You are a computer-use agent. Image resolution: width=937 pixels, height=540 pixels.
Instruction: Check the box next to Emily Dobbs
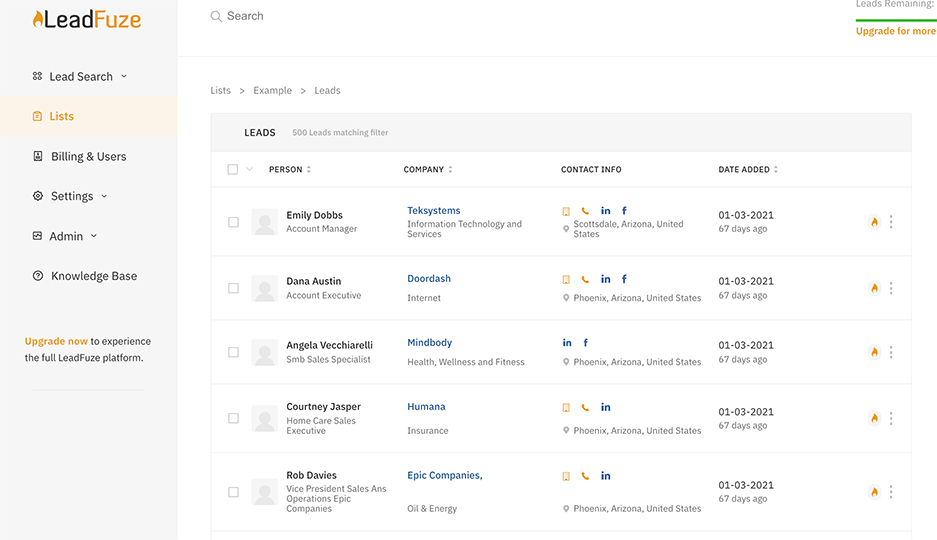point(233,222)
